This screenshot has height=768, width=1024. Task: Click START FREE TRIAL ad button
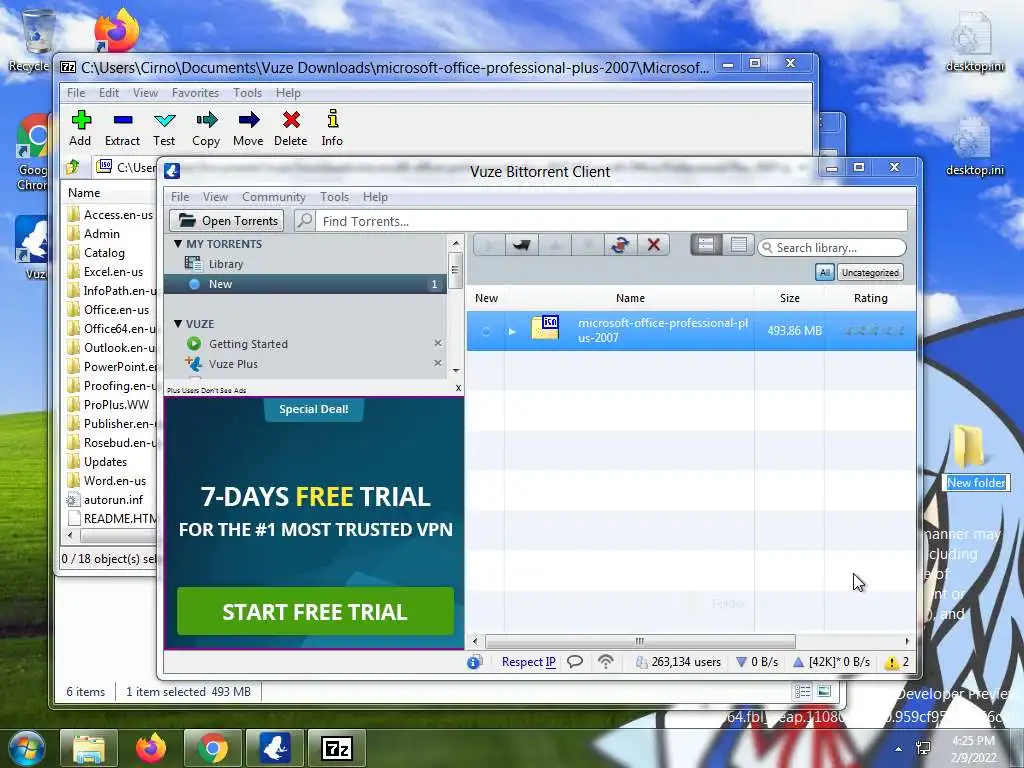[315, 611]
